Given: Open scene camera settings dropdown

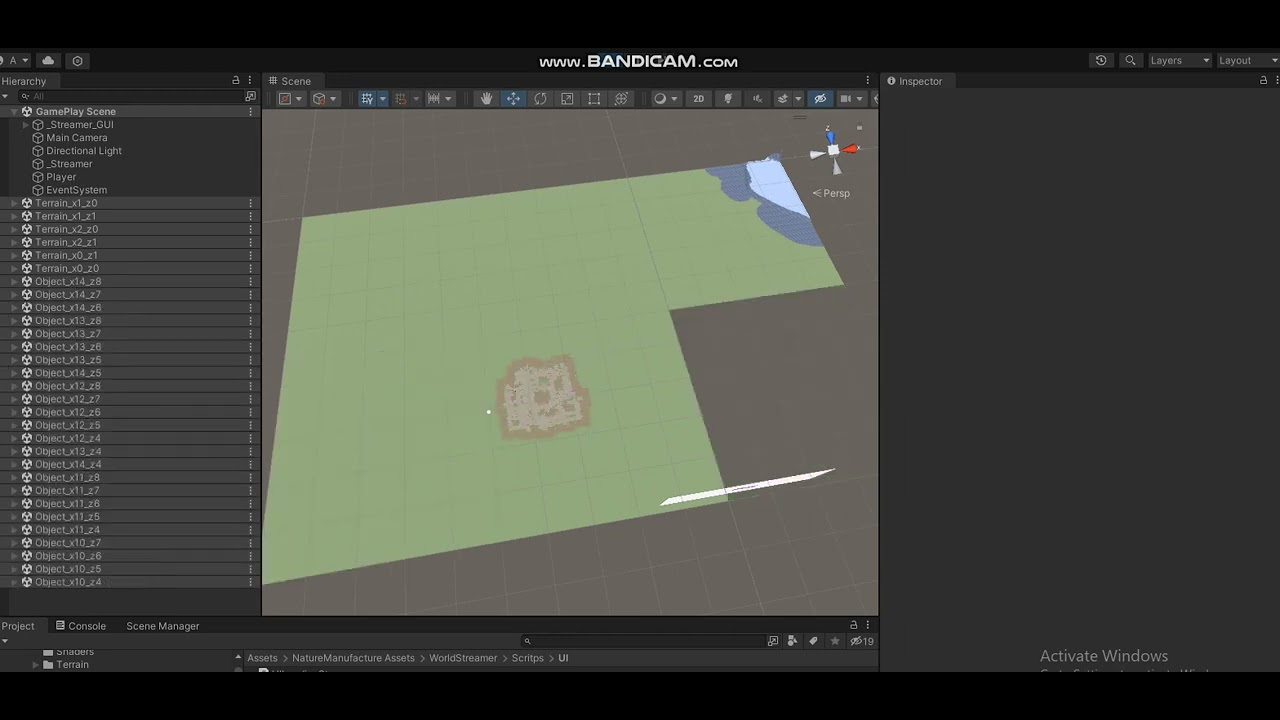Looking at the screenshot, I should [852, 99].
